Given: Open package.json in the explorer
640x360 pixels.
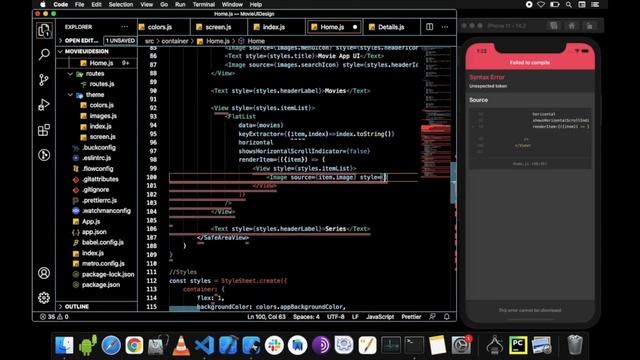Looking at the screenshot, I should click(x=101, y=285).
